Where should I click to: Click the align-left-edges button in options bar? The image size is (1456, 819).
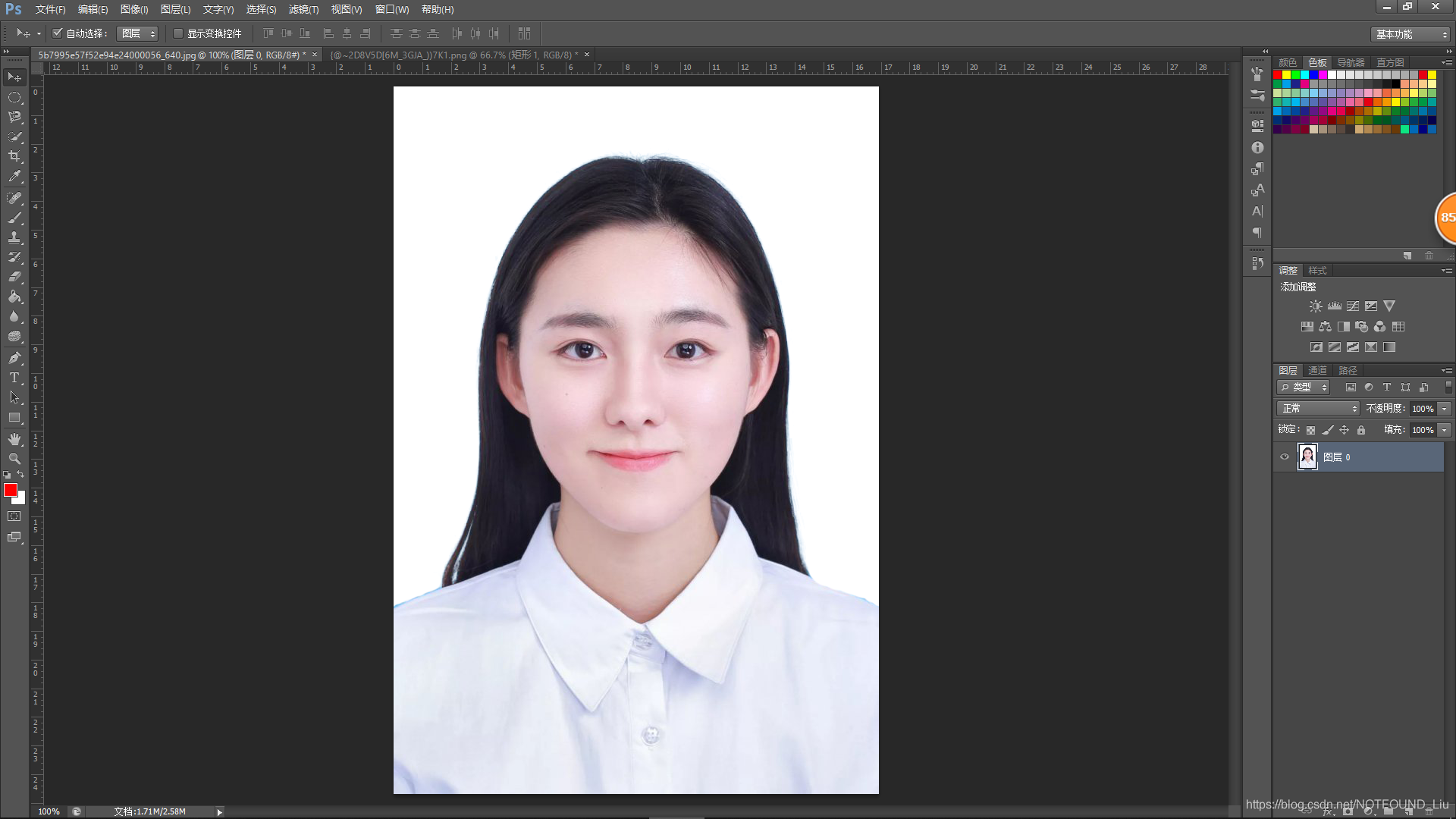tap(328, 33)
